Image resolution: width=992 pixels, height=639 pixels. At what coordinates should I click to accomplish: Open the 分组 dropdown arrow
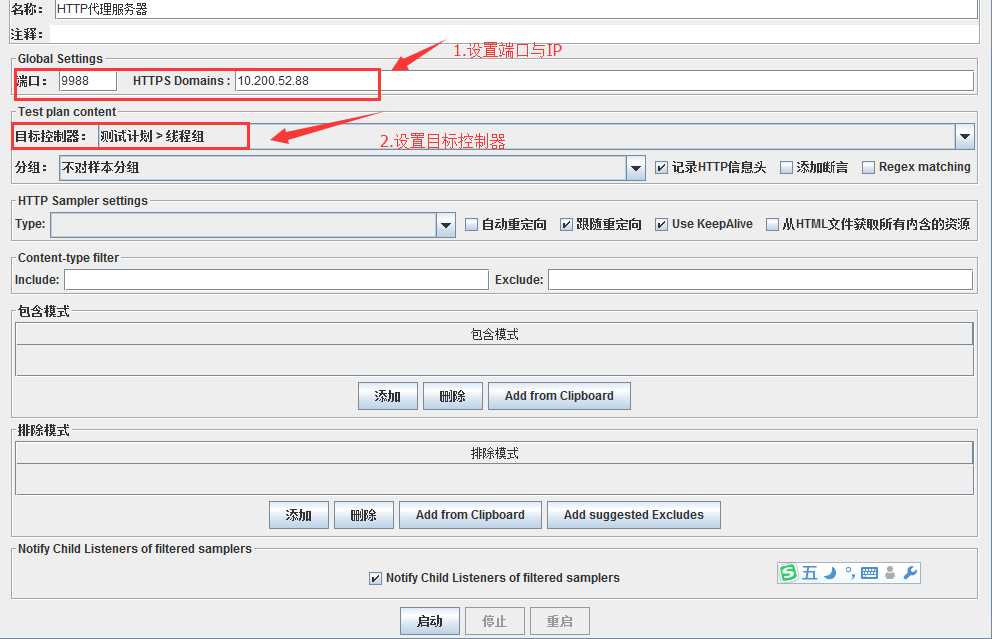[x=635, y=168]
